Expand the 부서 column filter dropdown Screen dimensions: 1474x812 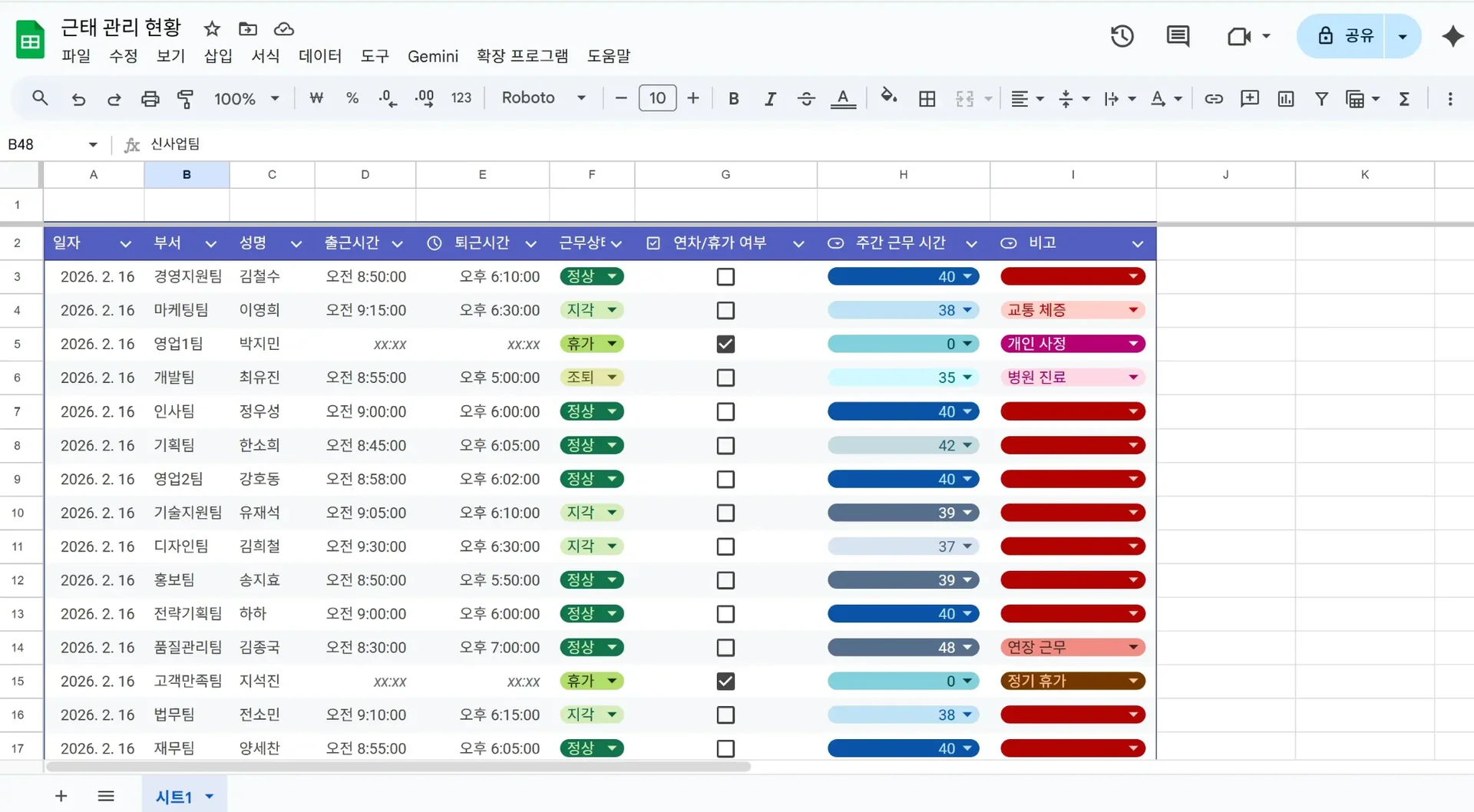click(x=210, y=243)
